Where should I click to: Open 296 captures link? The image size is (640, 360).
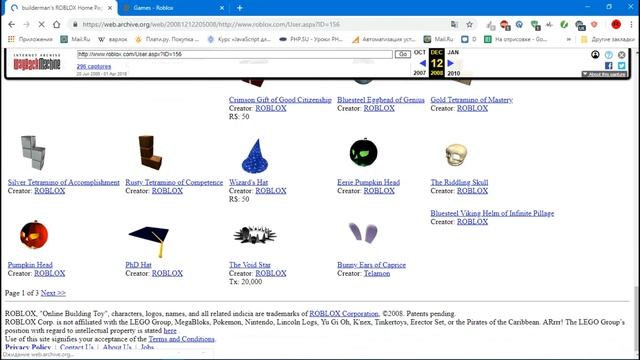coord(93,66)
